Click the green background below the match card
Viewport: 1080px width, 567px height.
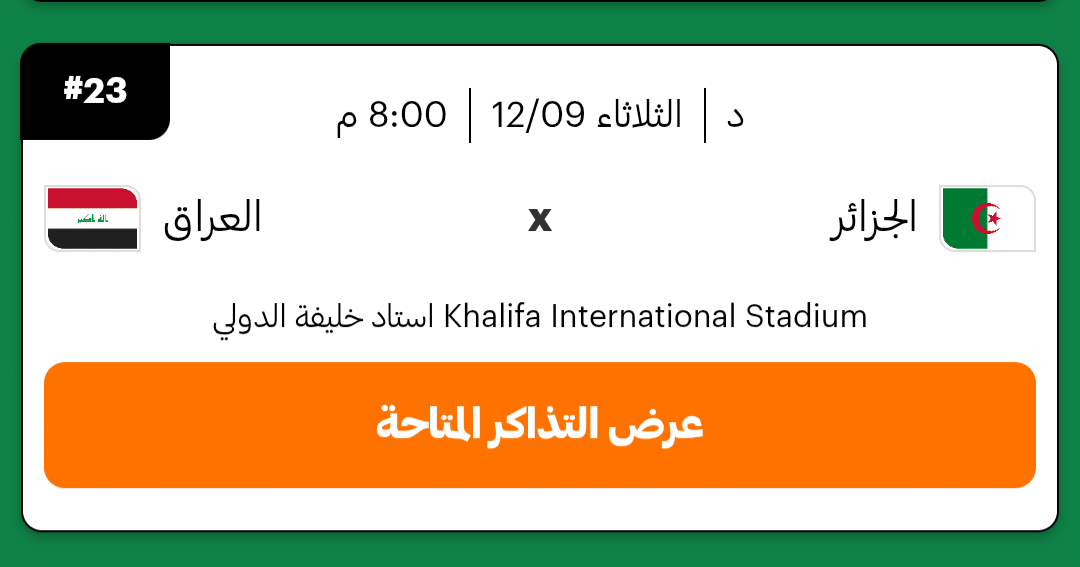click(x=540, y=550)
